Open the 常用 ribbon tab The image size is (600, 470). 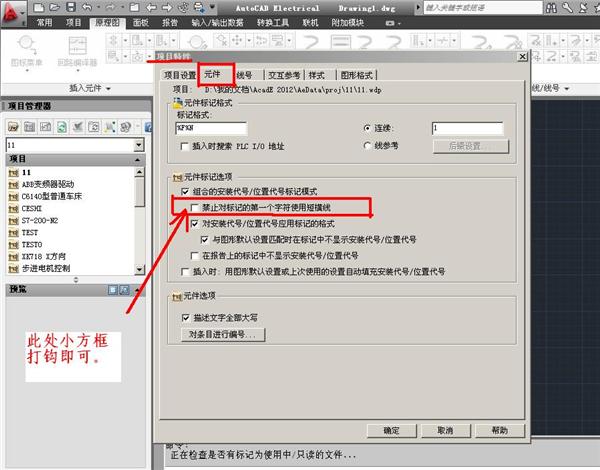(x=44, y=23)
